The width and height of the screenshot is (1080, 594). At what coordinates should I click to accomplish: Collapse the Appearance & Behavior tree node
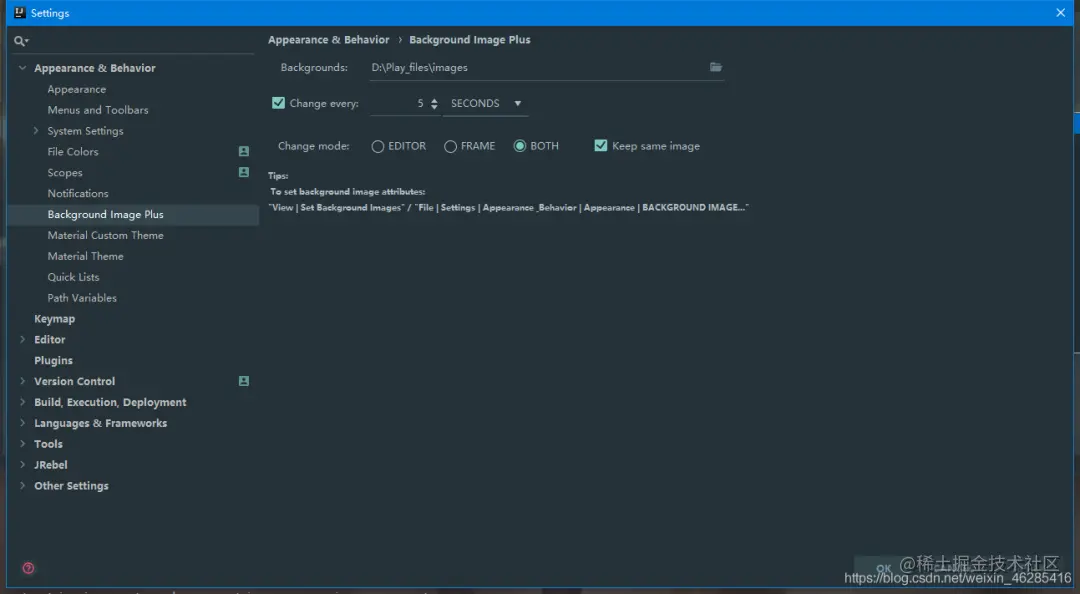(x=23, y=68)
